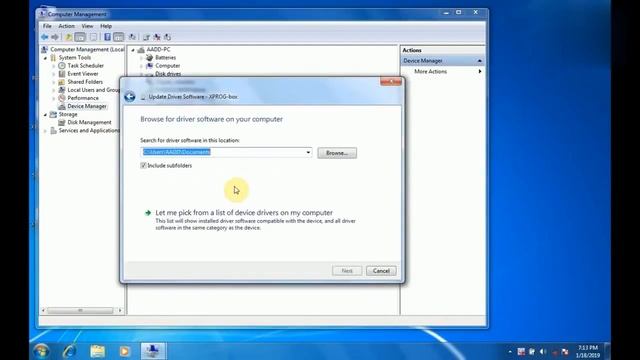Click the Browse... button
Viewport: 640px width, 360px height.
[x=337, y=153]
